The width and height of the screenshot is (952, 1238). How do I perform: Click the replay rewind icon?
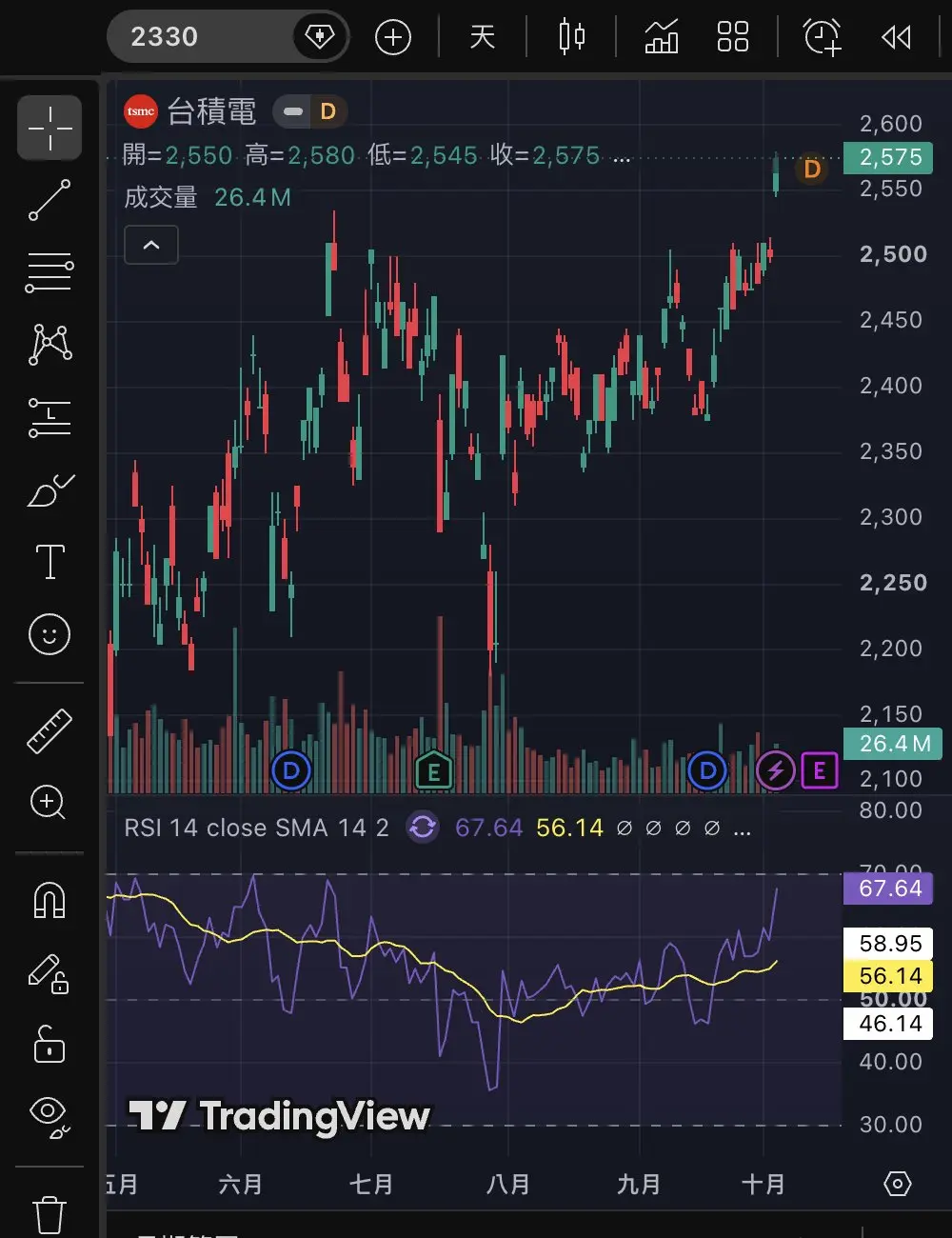point(896,37)
